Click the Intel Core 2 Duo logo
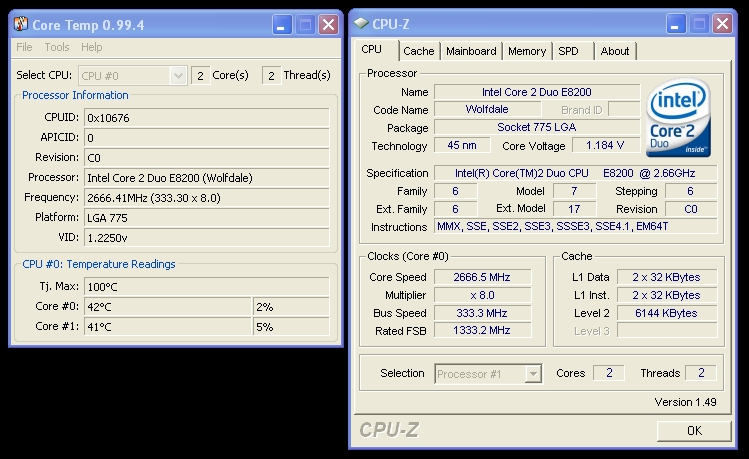This screenshot has height=459, width=749. (679, 117)
